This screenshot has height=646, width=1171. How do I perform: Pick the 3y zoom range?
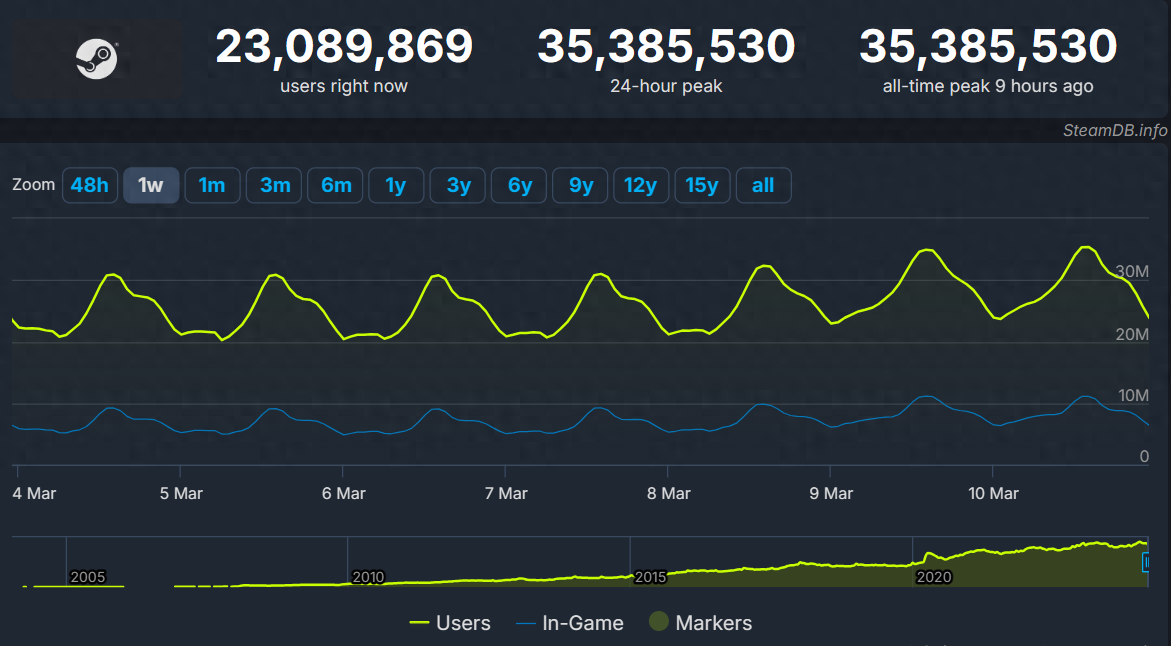click(x=458, y=185)
